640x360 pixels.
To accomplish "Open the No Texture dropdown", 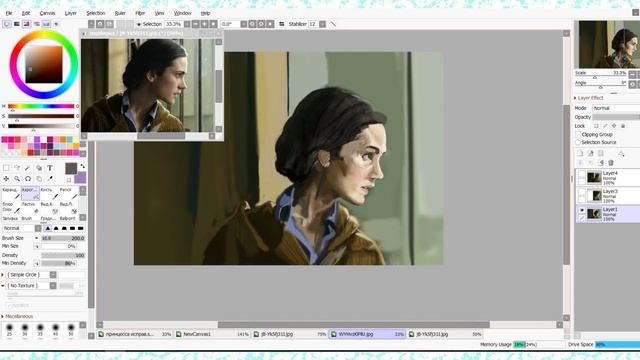I will (53, 286).
